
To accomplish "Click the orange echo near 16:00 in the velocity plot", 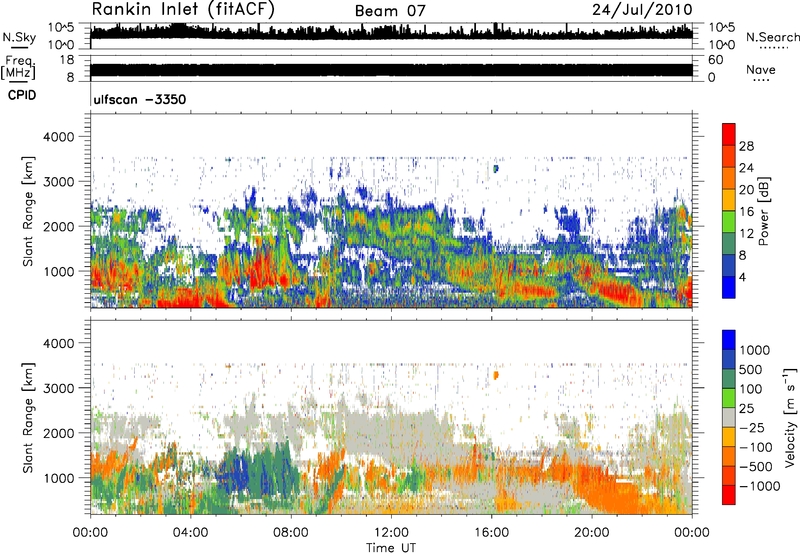I will tap(495, 375).
